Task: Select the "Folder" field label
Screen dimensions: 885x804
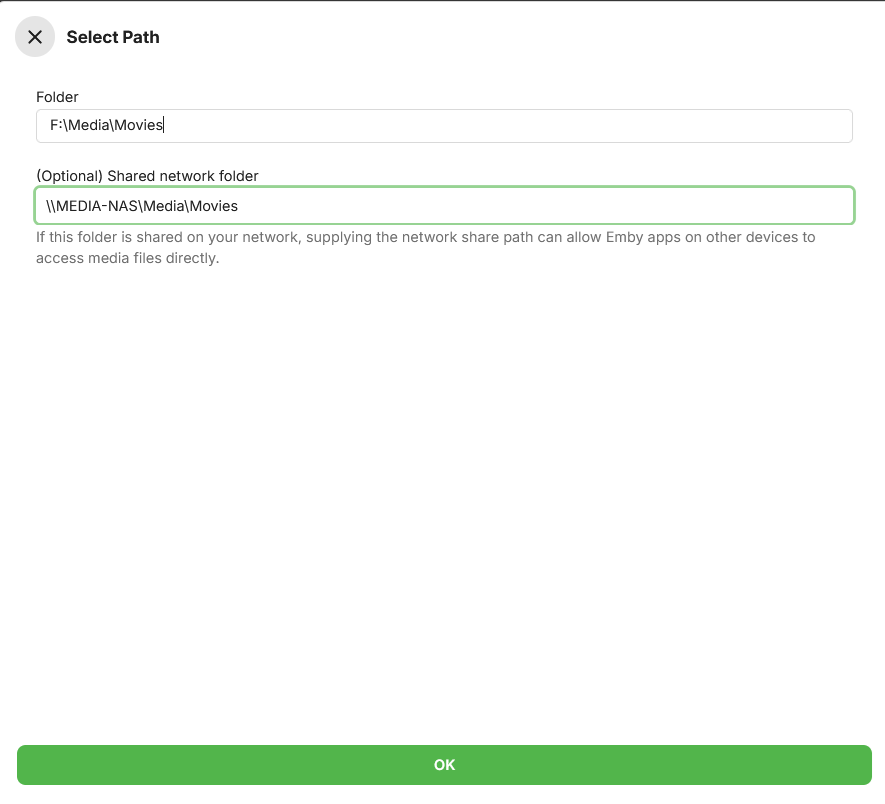Action: pyautogui.click(x=57, y=97)
